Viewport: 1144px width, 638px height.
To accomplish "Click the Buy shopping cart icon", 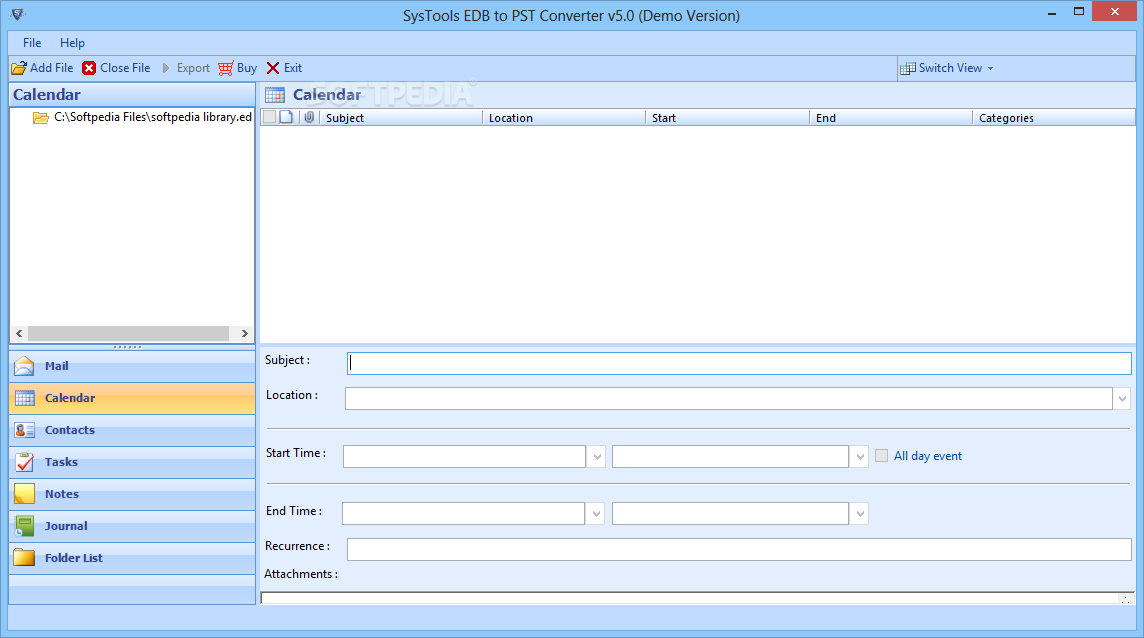I will point(225,68).
